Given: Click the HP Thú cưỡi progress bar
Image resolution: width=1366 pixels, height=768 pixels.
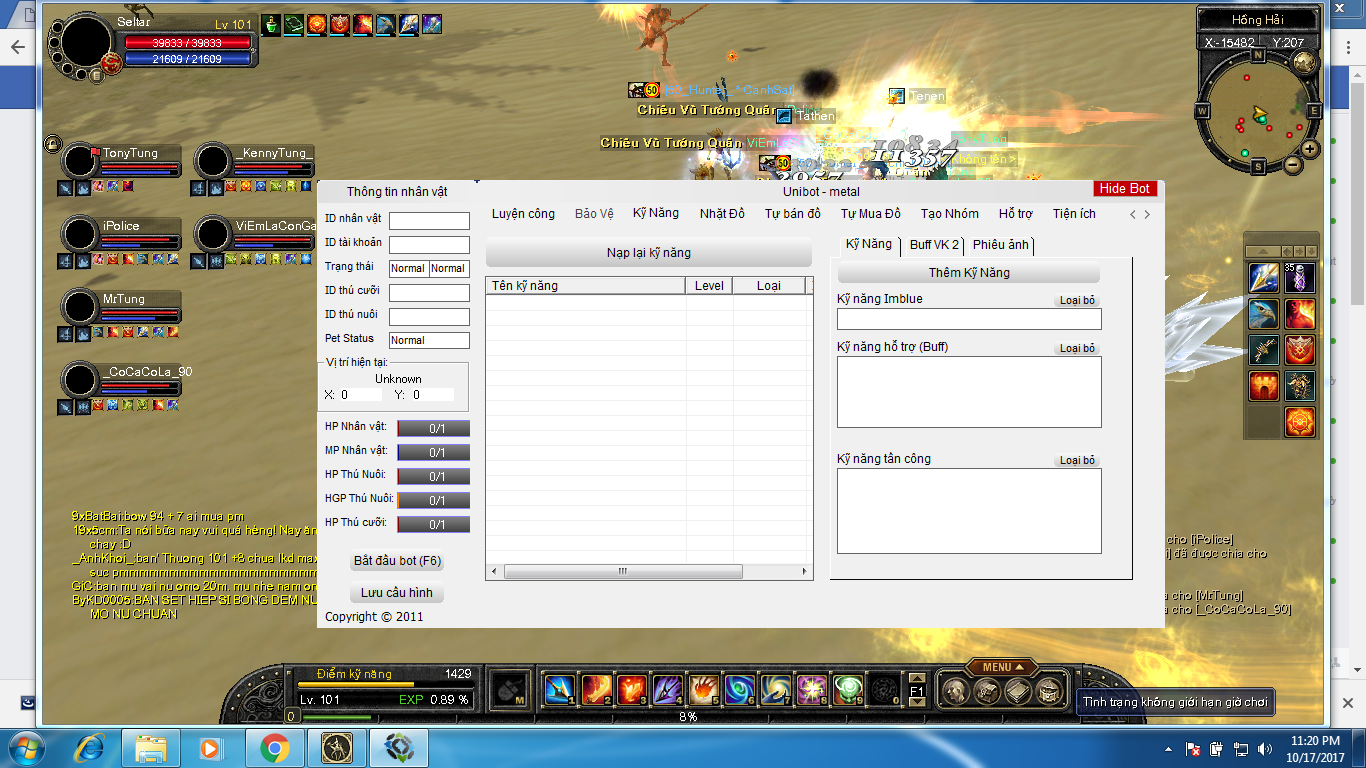Looking at the screenshot, I should coord(434,524).
